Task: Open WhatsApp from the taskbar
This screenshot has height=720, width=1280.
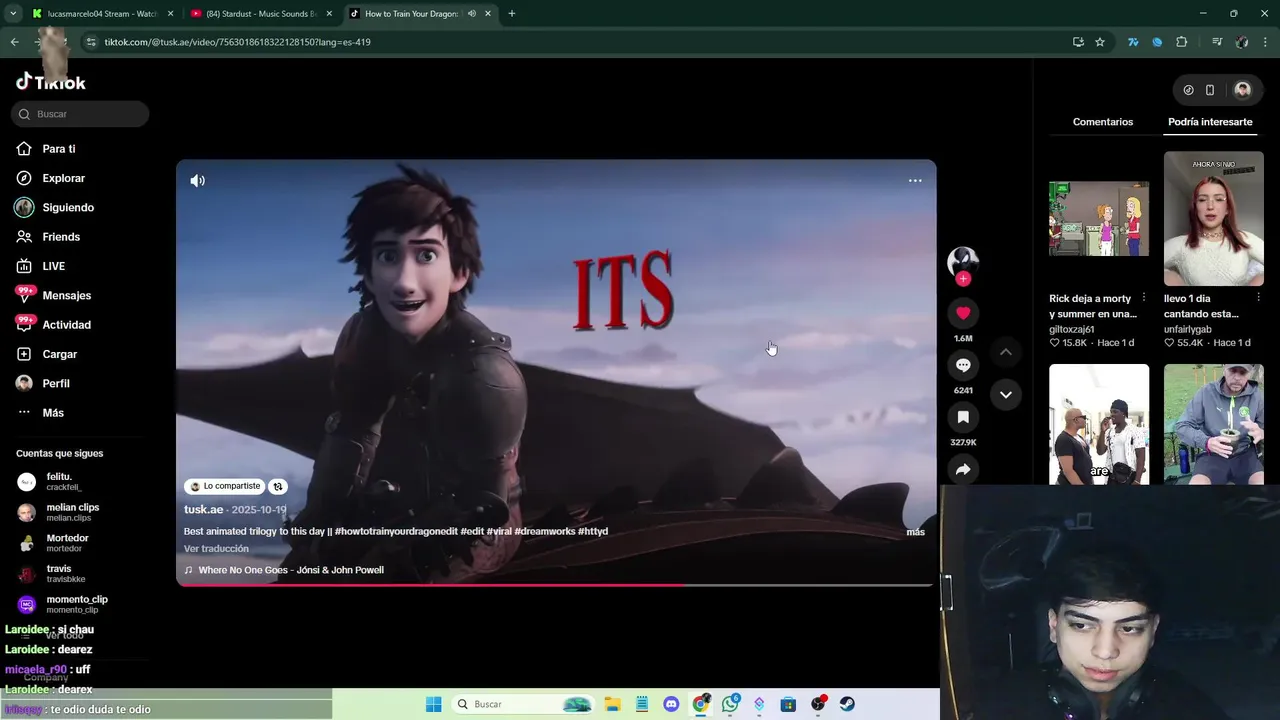Action: (730, 704)
